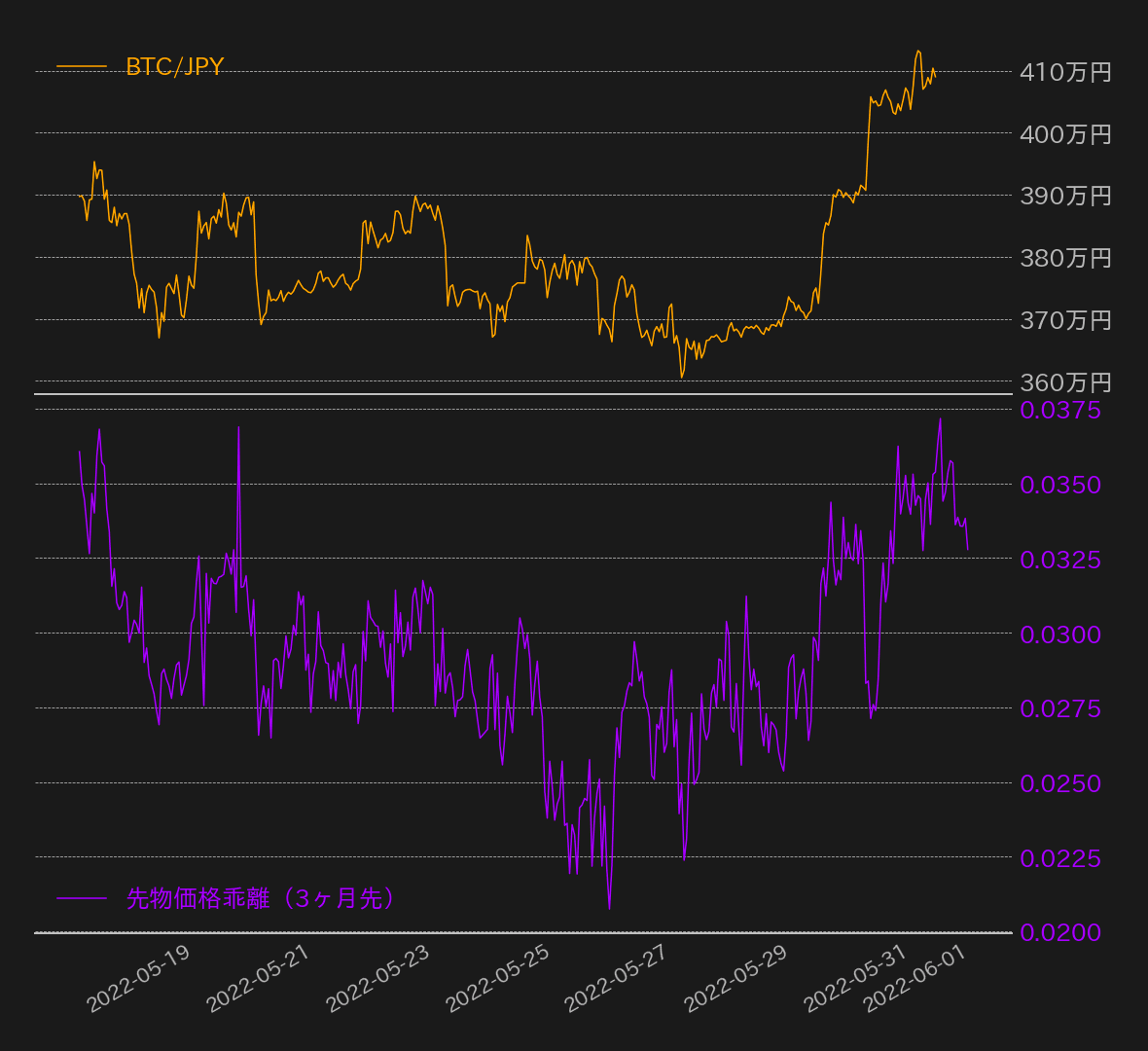The image size is (1148, 1051).
Task: Click the 400万円 y-axis label
Action: [1065, 134]
